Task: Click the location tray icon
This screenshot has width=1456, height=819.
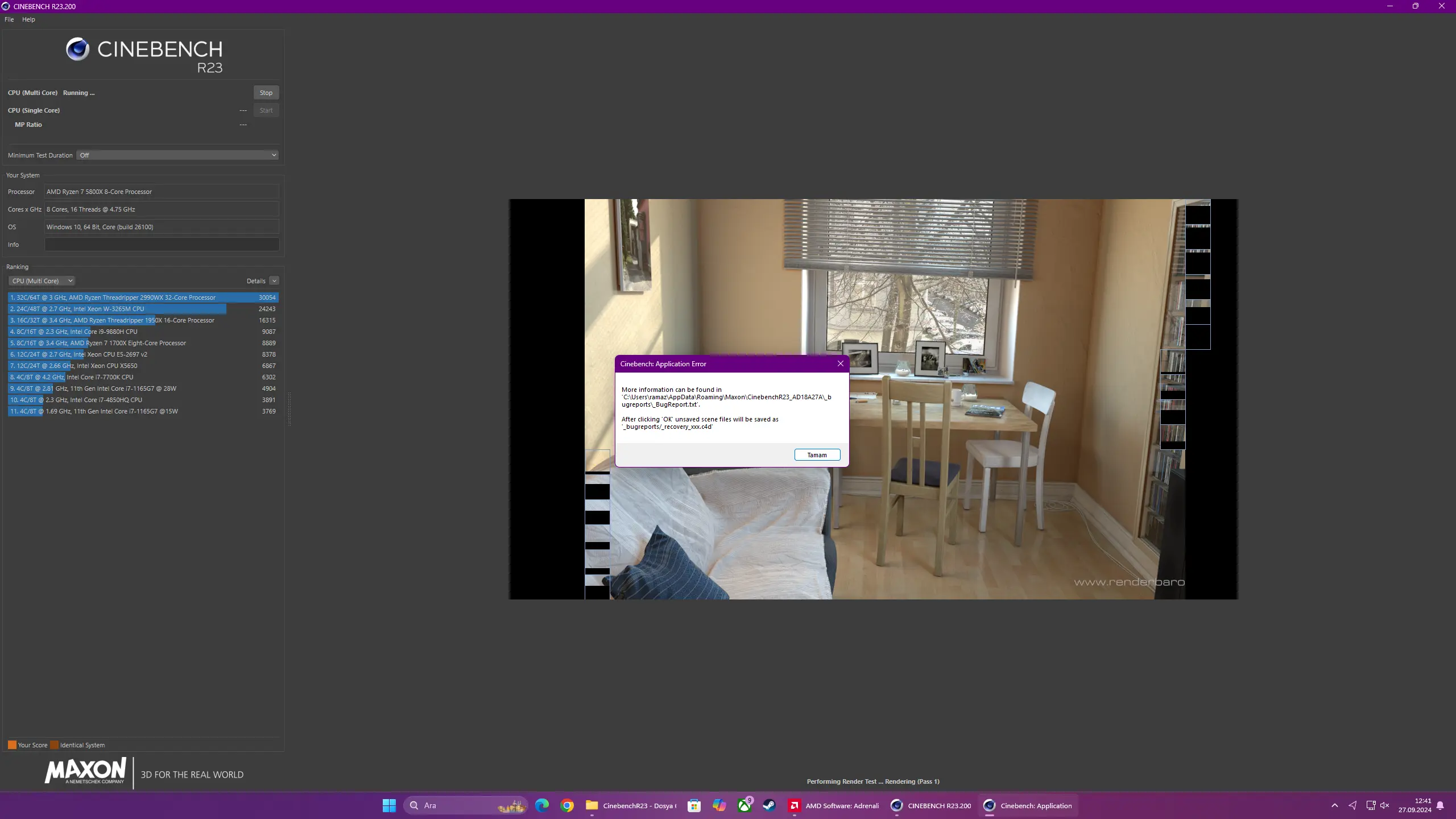Action: coord(1352,805)
